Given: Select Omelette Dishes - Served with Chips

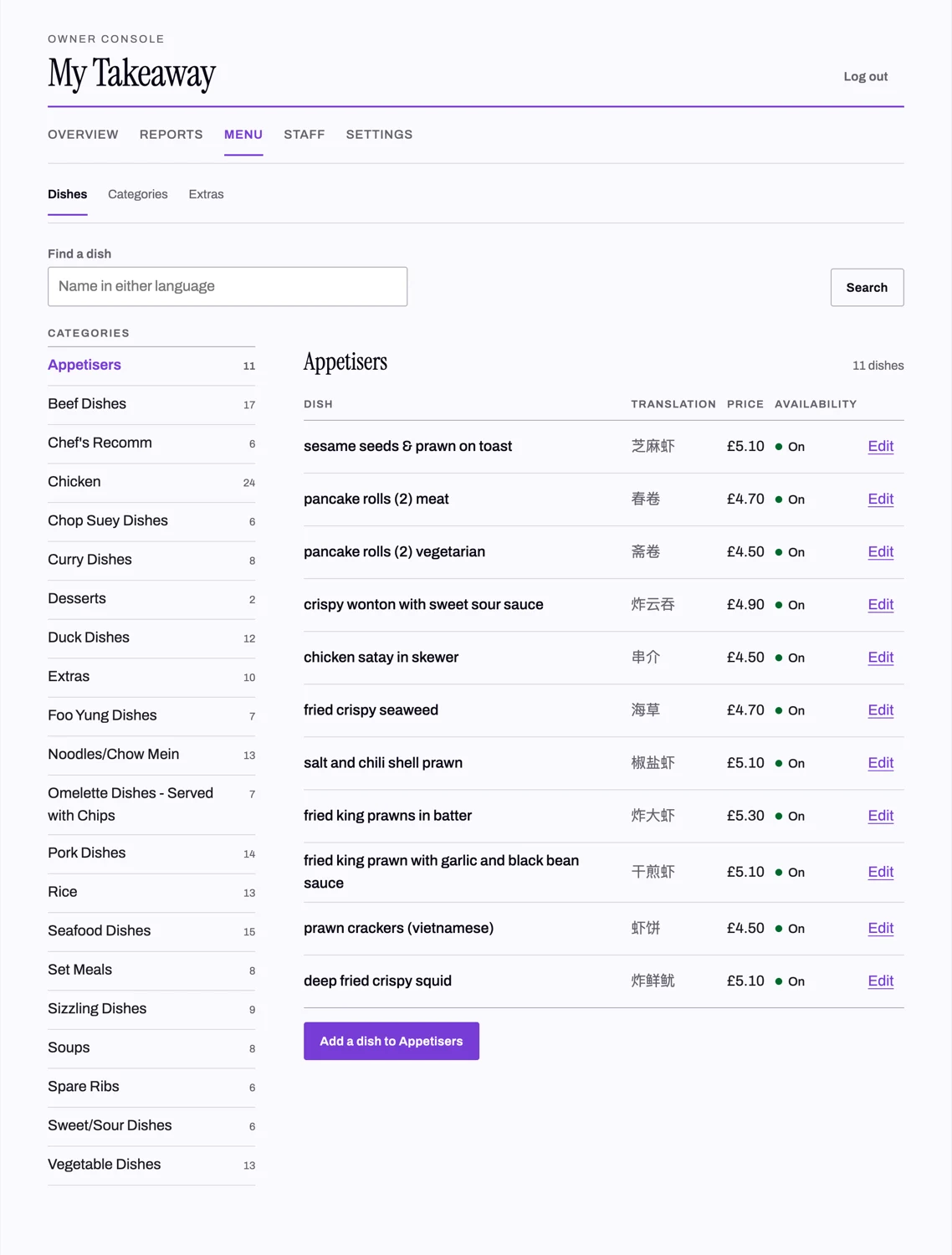Looking at the screenshot, I should (151, 804).
